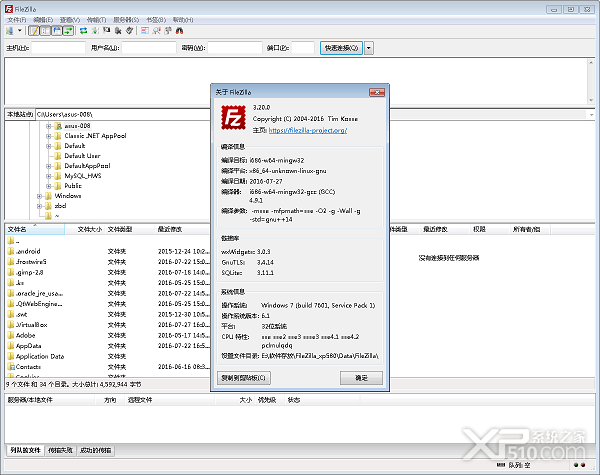Screen dimensions: 600x475
Task: Select the Default User folder in tree
Action: (82, 156)
